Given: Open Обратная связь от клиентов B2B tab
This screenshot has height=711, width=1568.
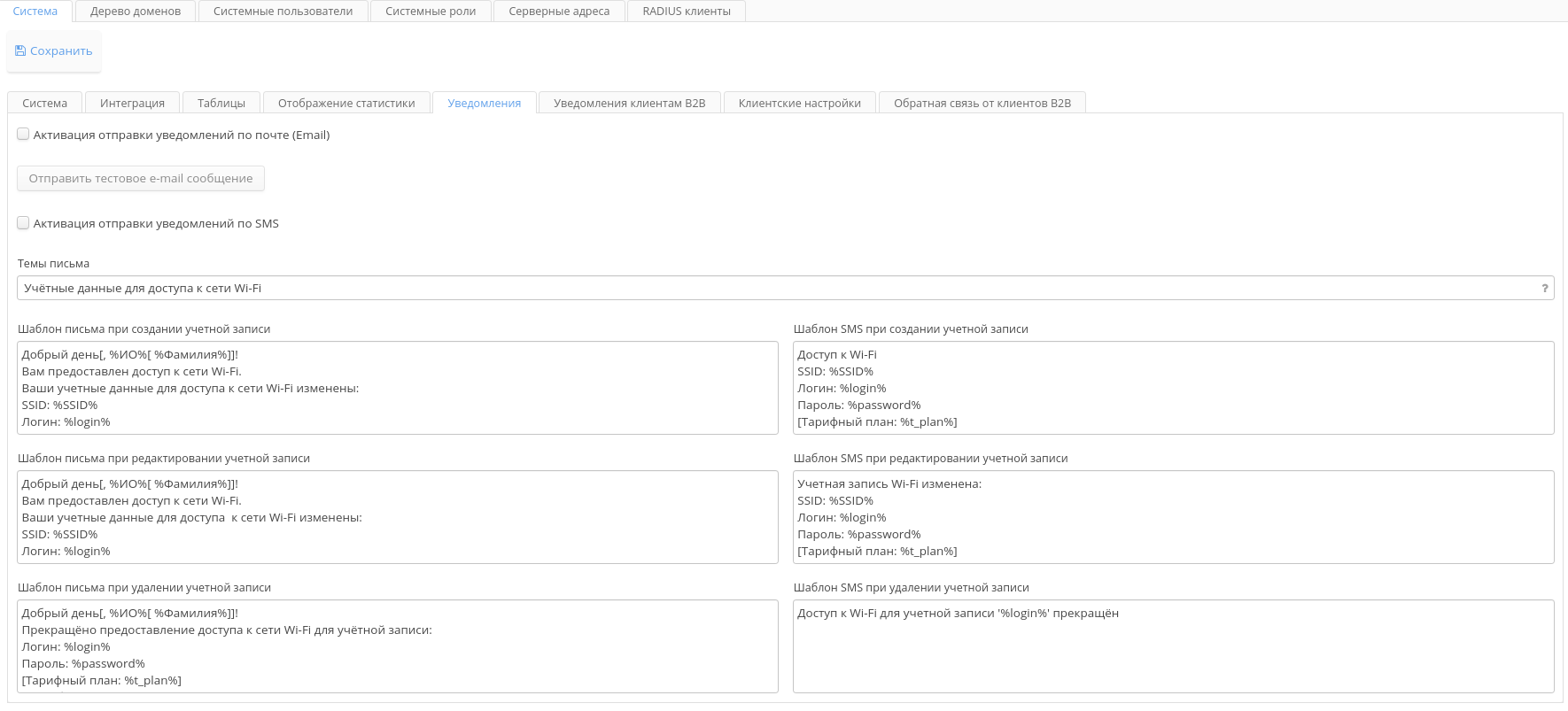Looking at the screenshot, I should click(982, 104).
